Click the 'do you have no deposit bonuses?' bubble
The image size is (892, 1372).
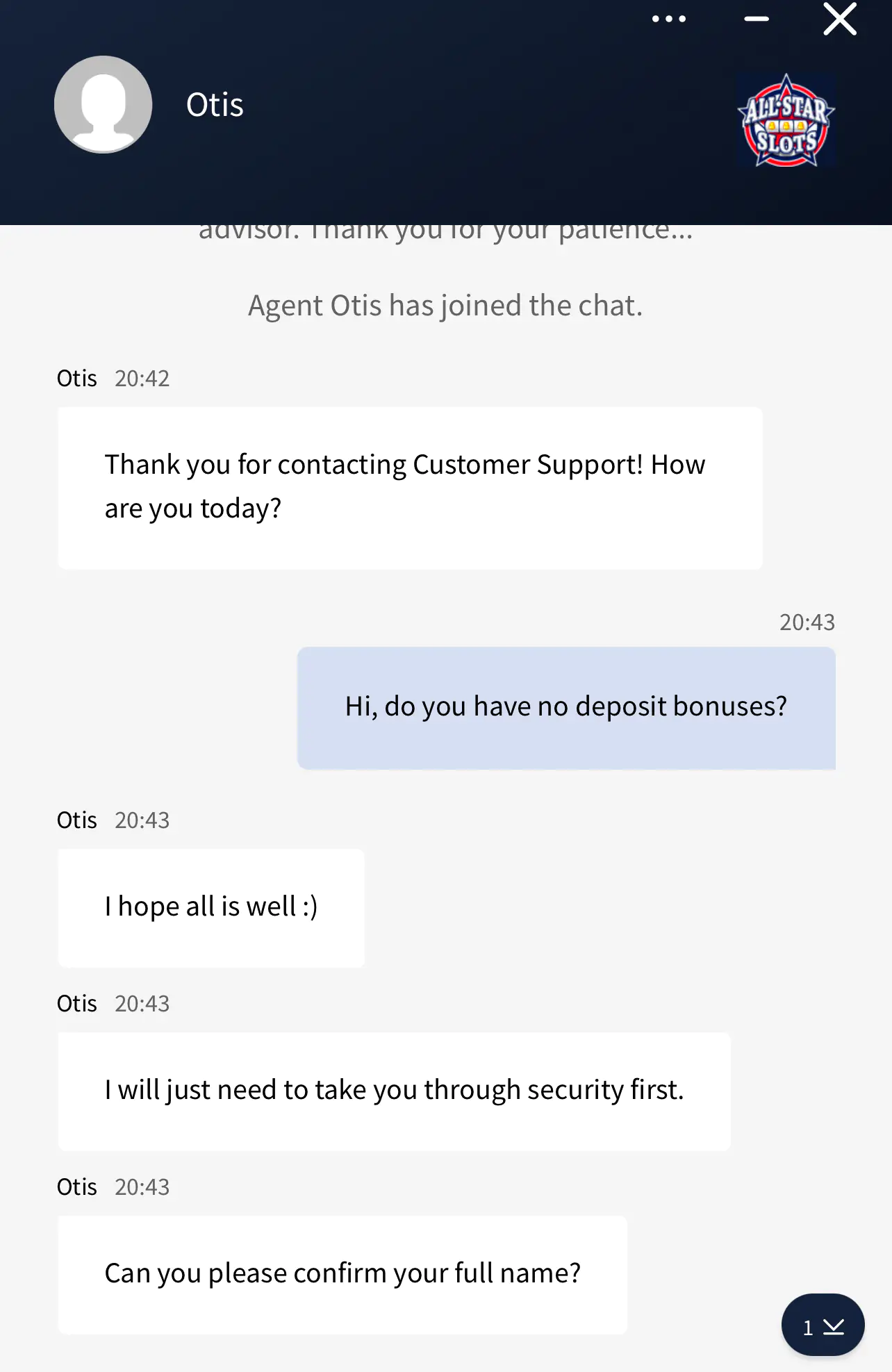[566, 708]
